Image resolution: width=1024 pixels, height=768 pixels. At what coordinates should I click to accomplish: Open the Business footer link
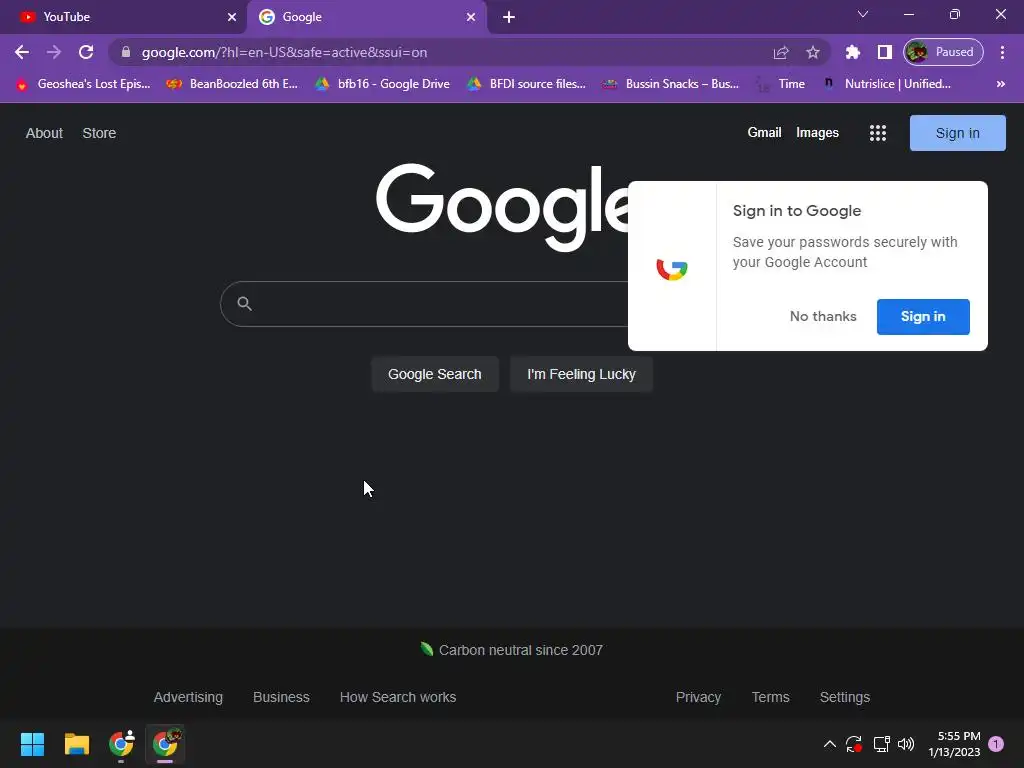281,697
